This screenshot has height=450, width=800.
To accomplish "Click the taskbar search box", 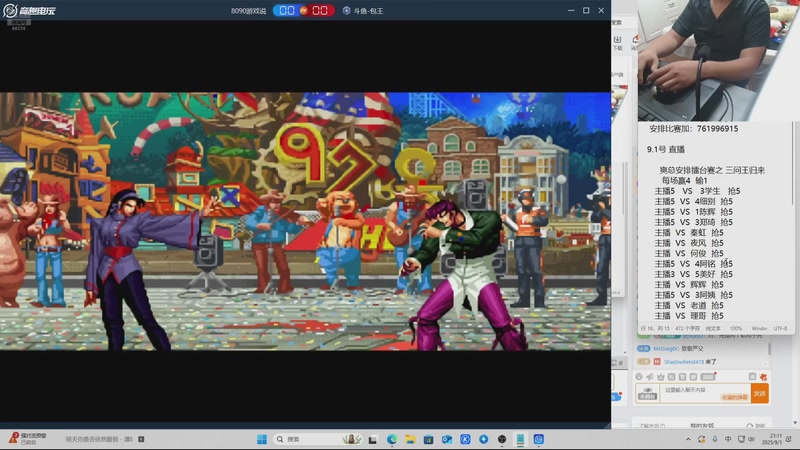I will [319, 439].
